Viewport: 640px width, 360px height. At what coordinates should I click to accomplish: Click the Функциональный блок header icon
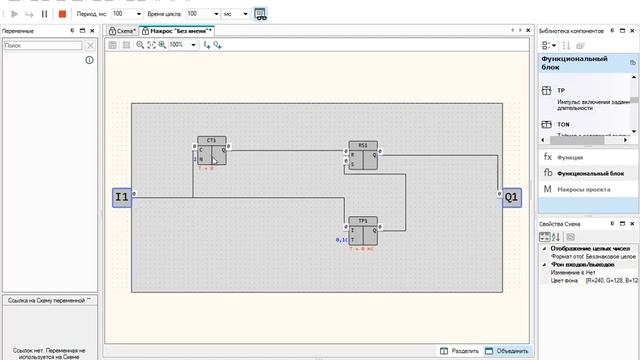click(x=633, y=62)
